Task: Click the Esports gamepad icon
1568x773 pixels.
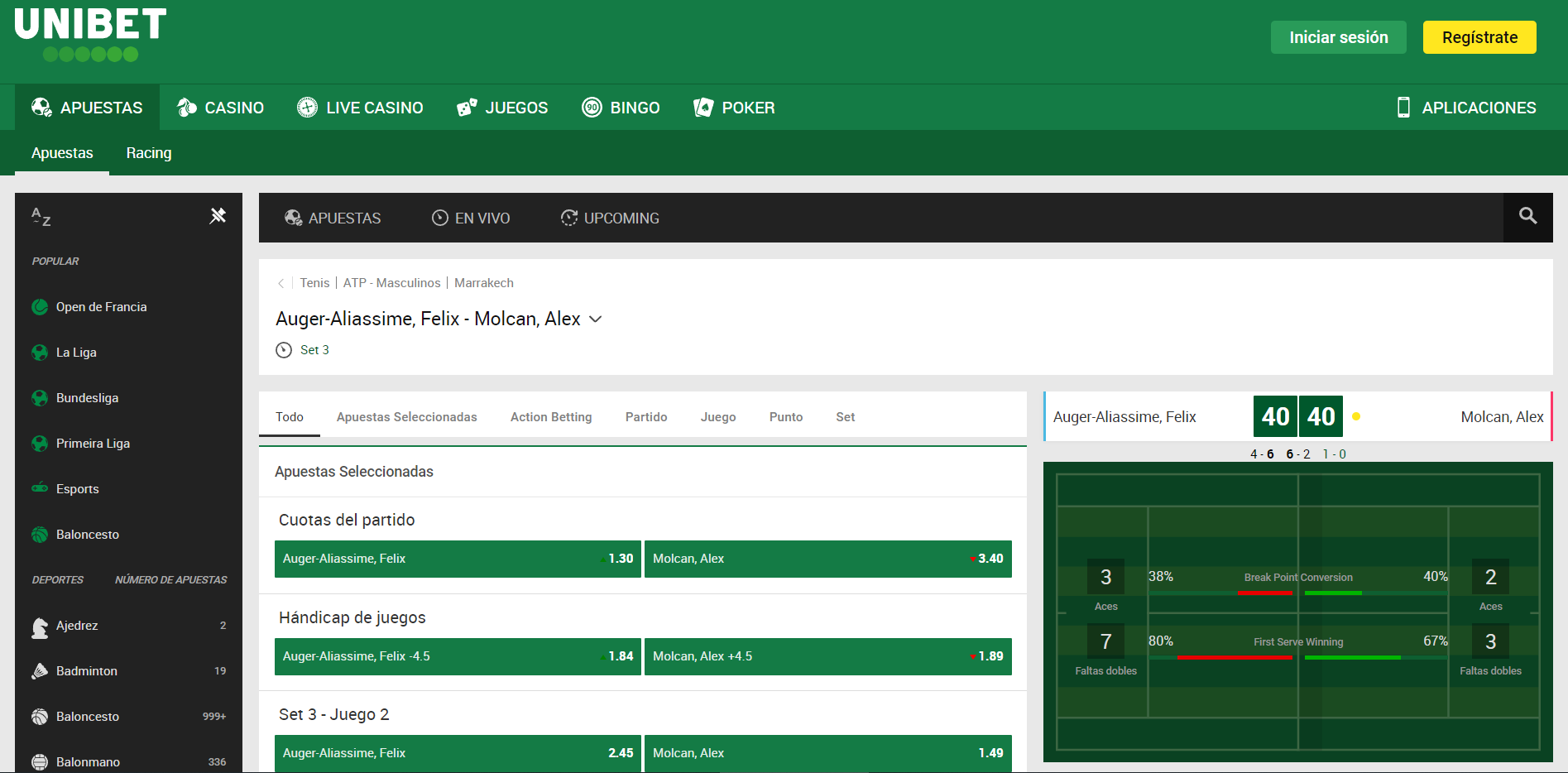Action: 40,488
